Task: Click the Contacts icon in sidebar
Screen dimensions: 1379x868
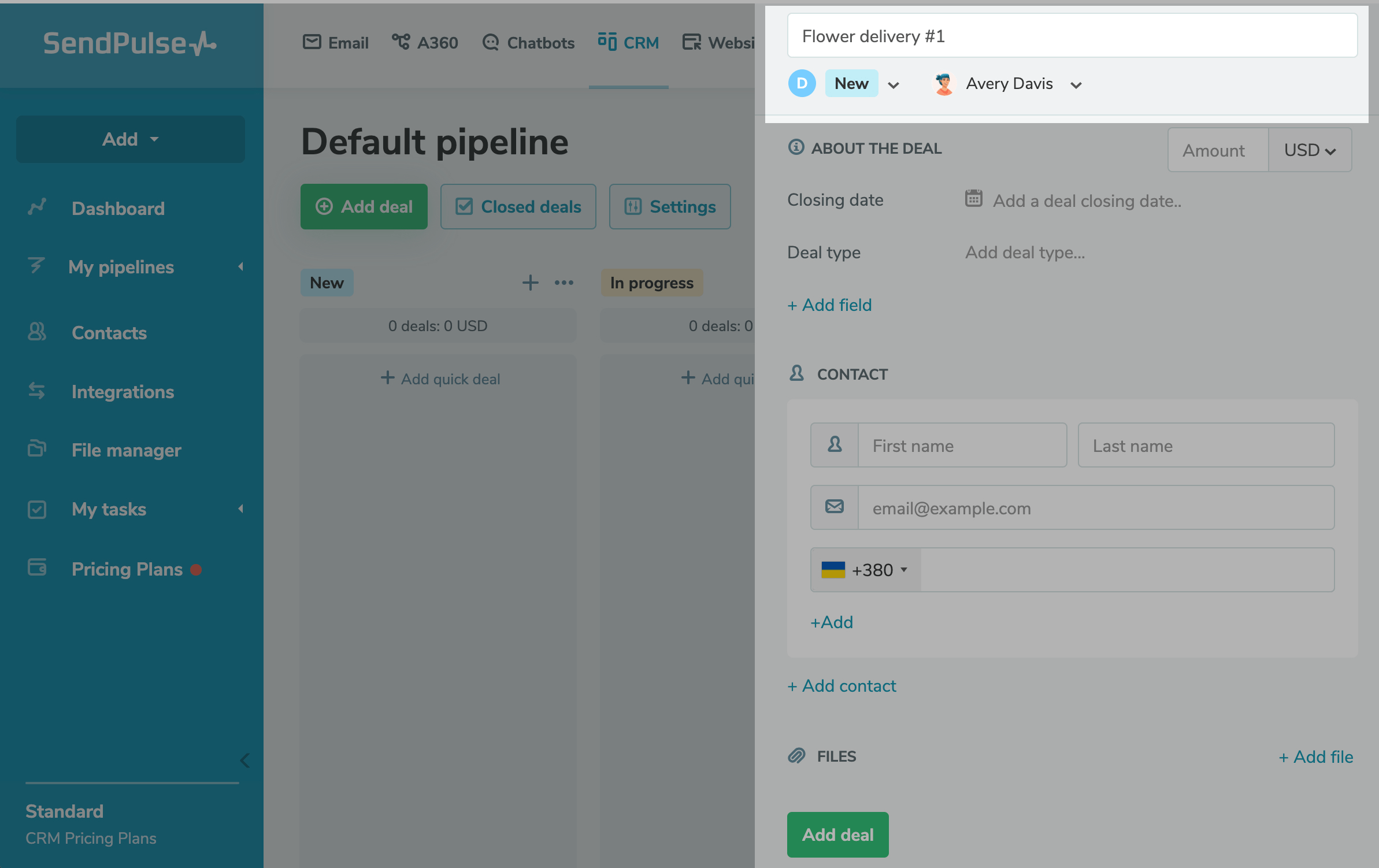Action: (x=37, y=332)
